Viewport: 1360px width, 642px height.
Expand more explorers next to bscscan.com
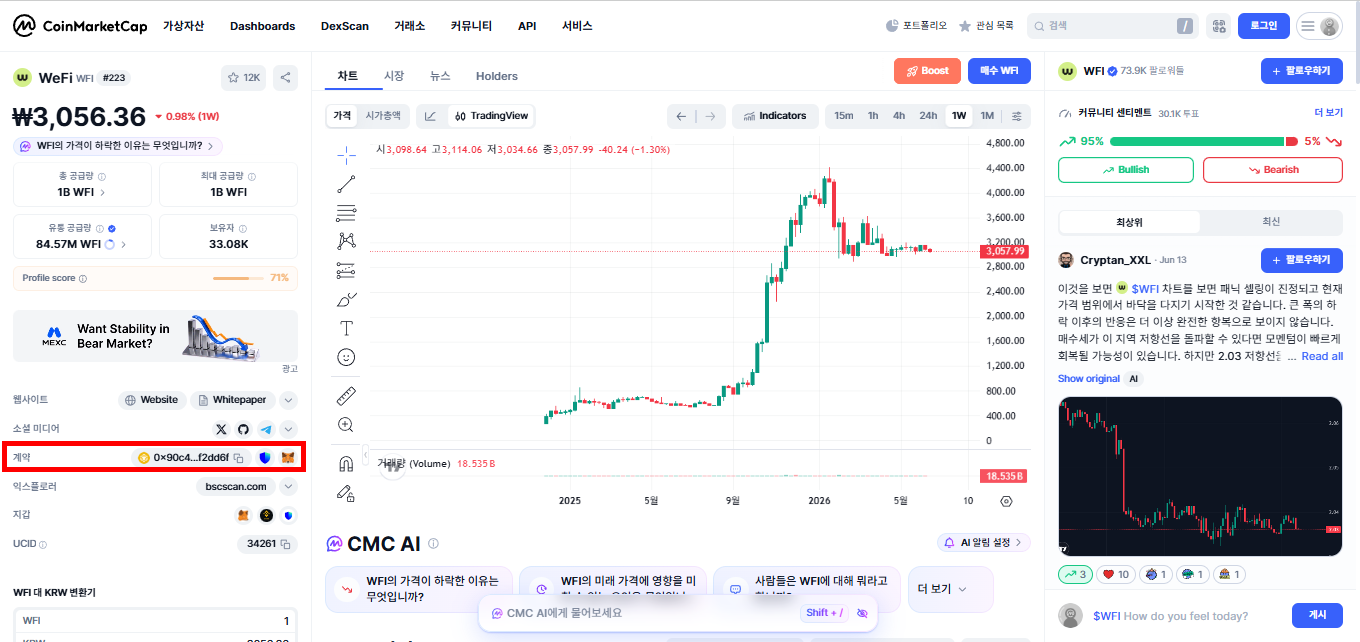pyautogui.click(x=288, y=486)
